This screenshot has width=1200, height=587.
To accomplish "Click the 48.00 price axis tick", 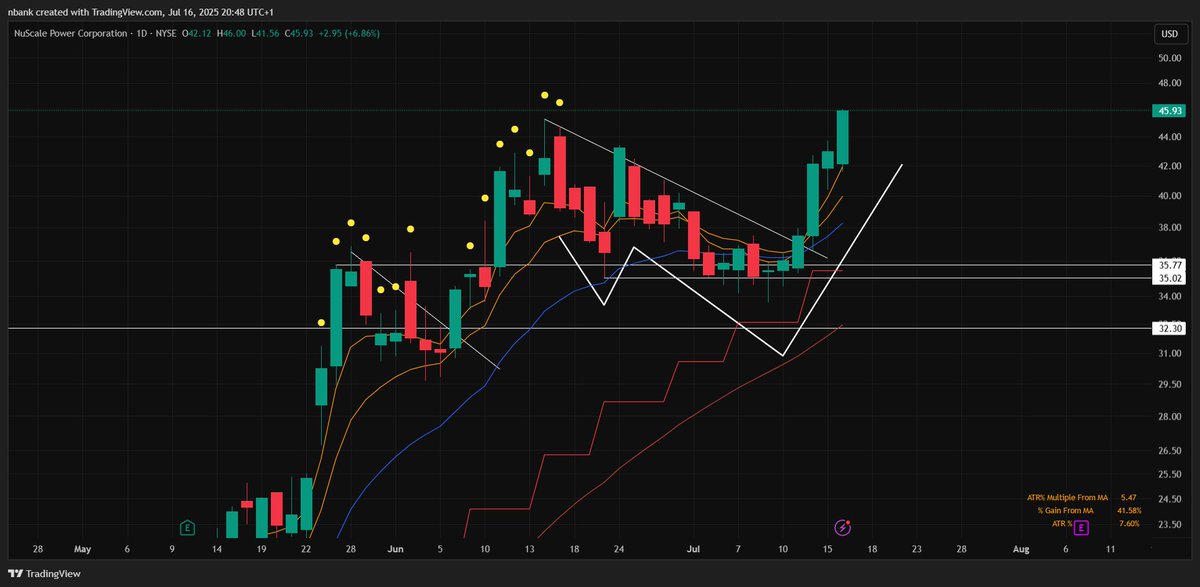I will pos(1169,85).
